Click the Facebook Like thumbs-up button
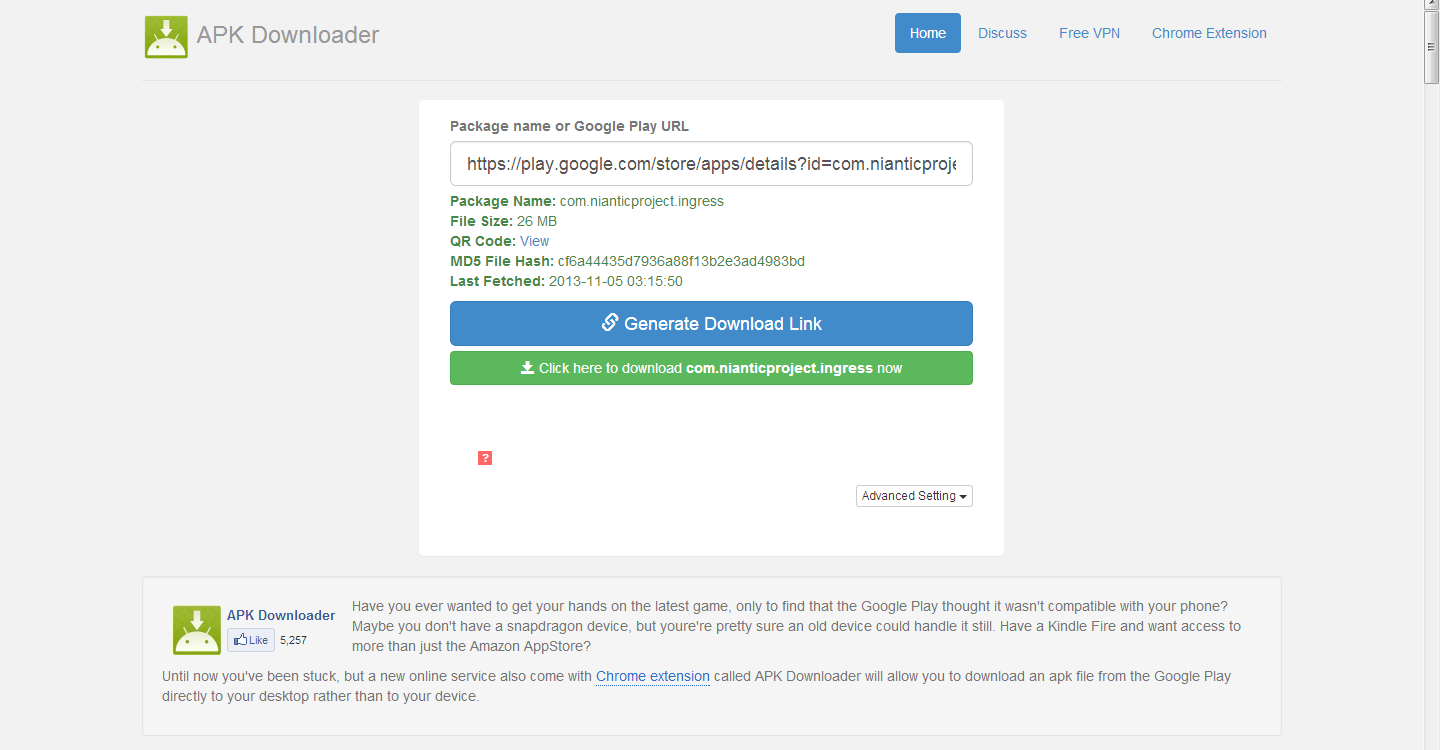 [x=250, y=640]
